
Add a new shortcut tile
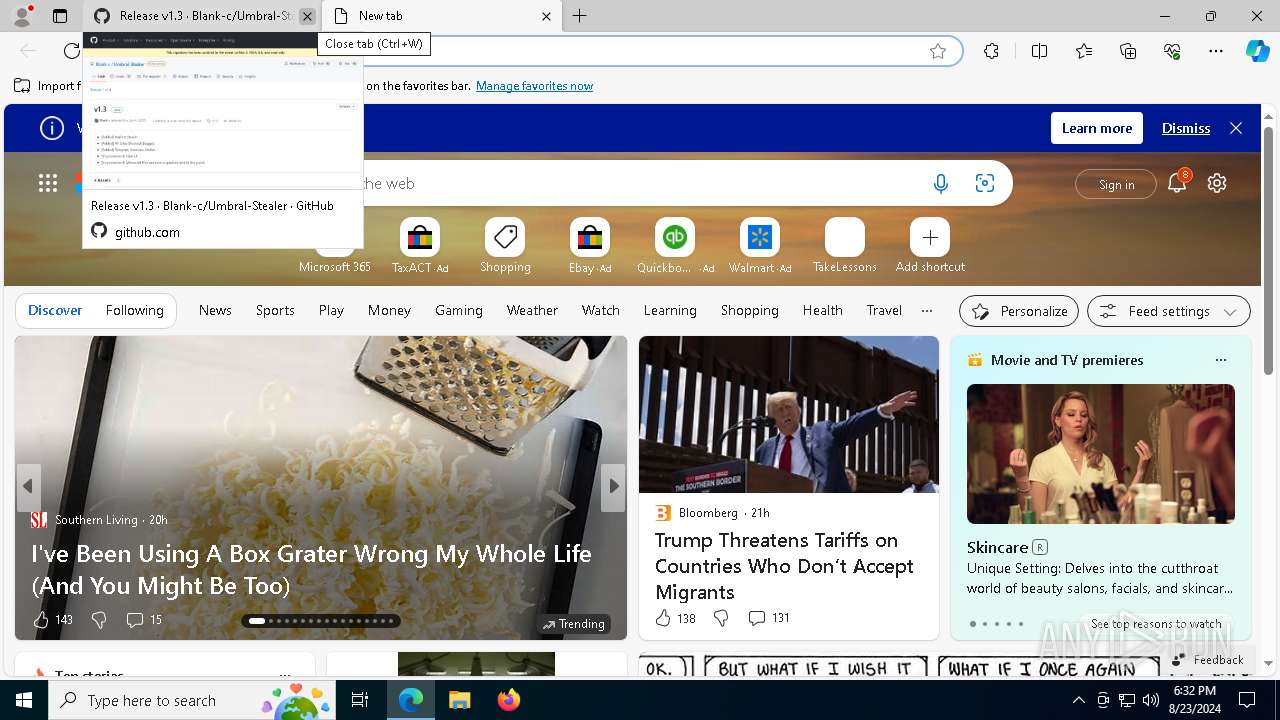click(930, 246)
